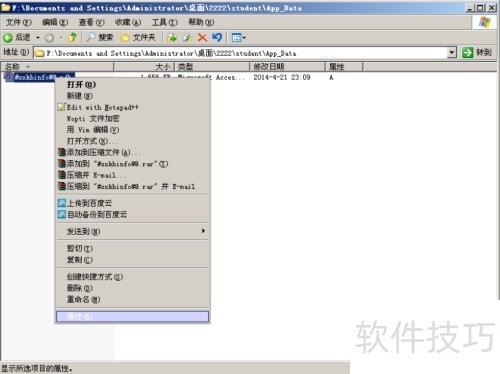
Task: Click Baidu icon beside 自动备份到百度云
Action: 62,214
